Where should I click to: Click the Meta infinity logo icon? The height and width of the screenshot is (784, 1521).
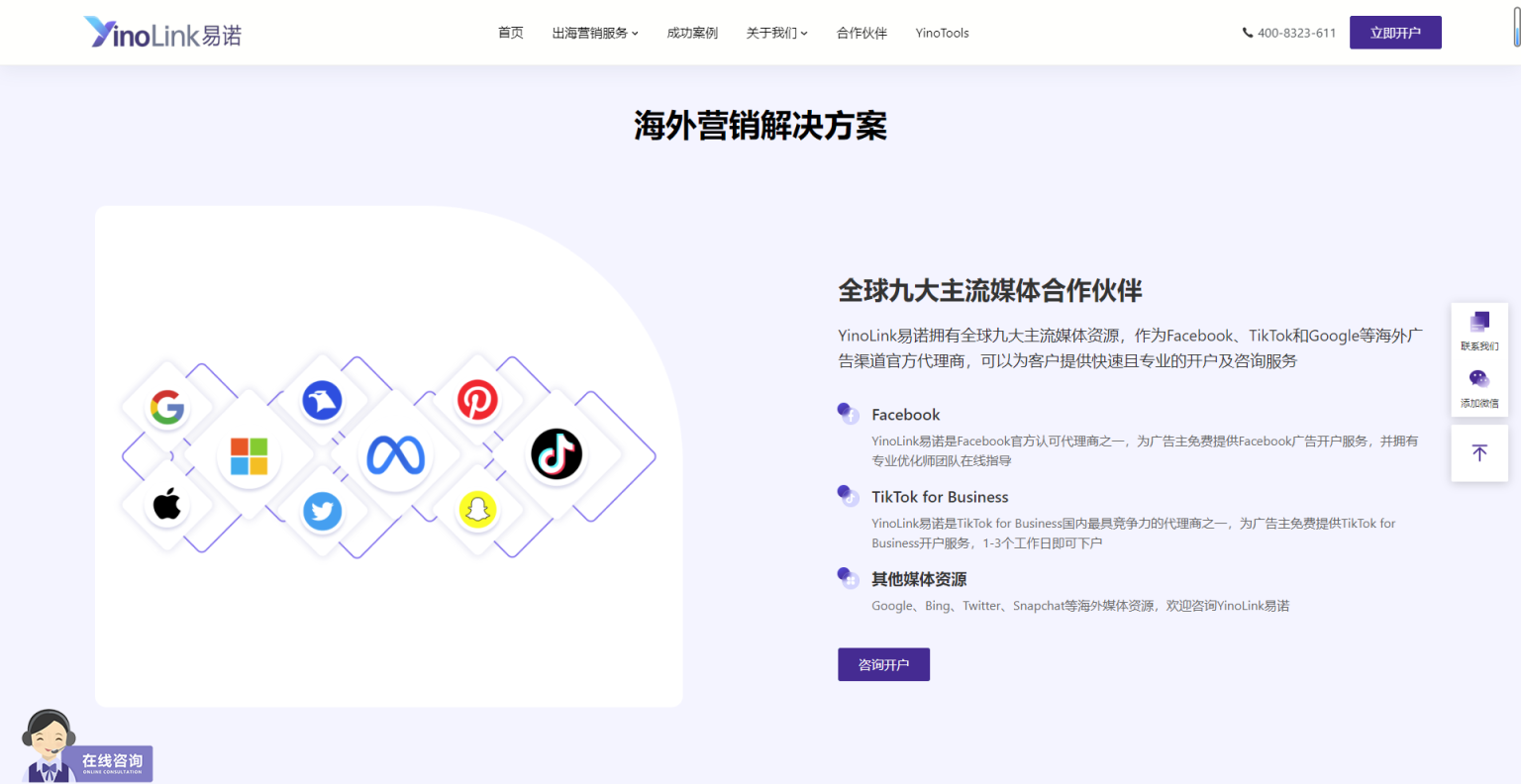[396, 455]
